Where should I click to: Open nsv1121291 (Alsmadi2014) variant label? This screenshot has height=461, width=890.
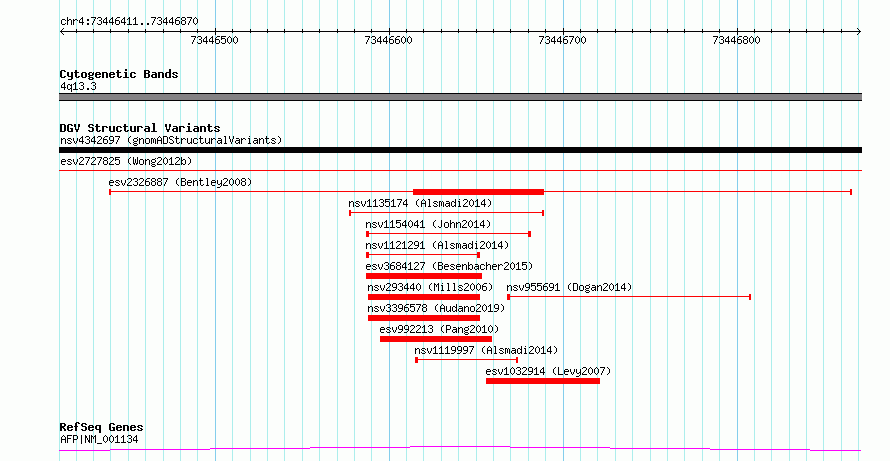[437, 245]
